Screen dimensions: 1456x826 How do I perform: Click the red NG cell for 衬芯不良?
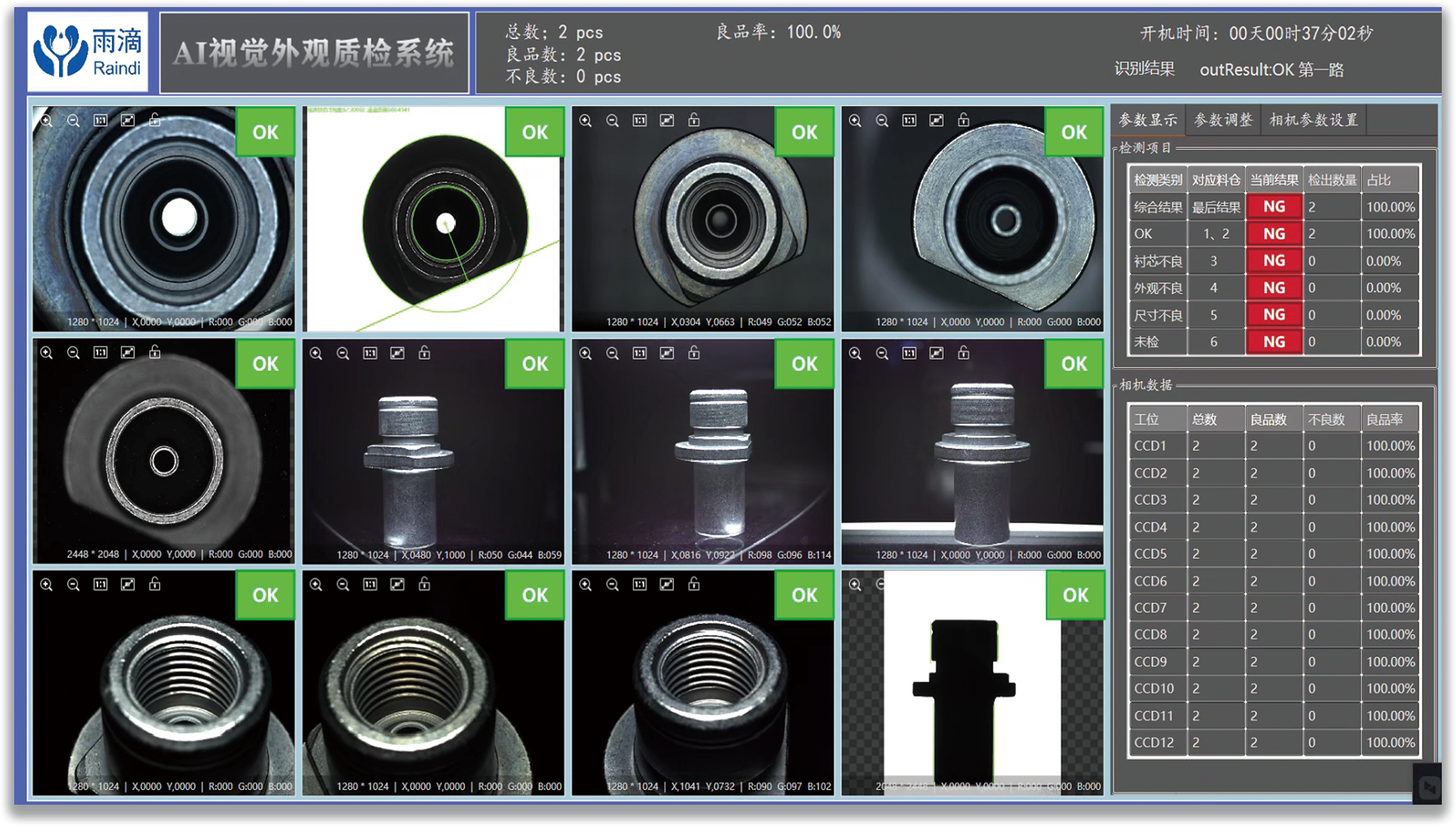point(1274,261)
